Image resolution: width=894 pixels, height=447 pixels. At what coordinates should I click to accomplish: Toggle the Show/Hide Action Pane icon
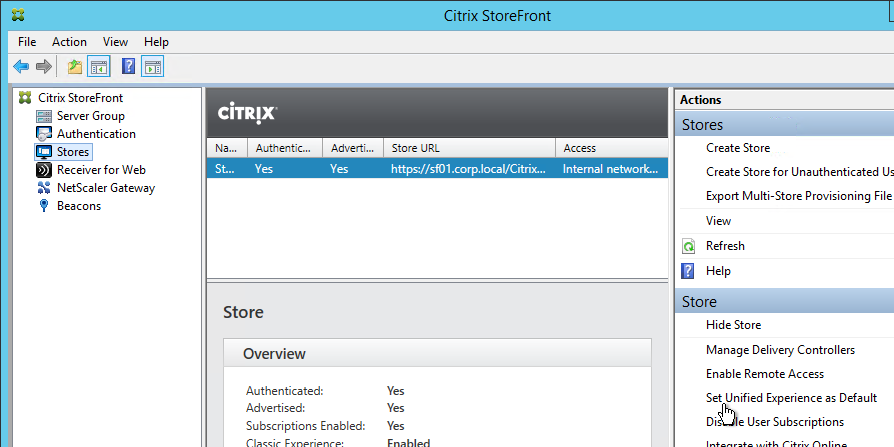tap(153, 67)
